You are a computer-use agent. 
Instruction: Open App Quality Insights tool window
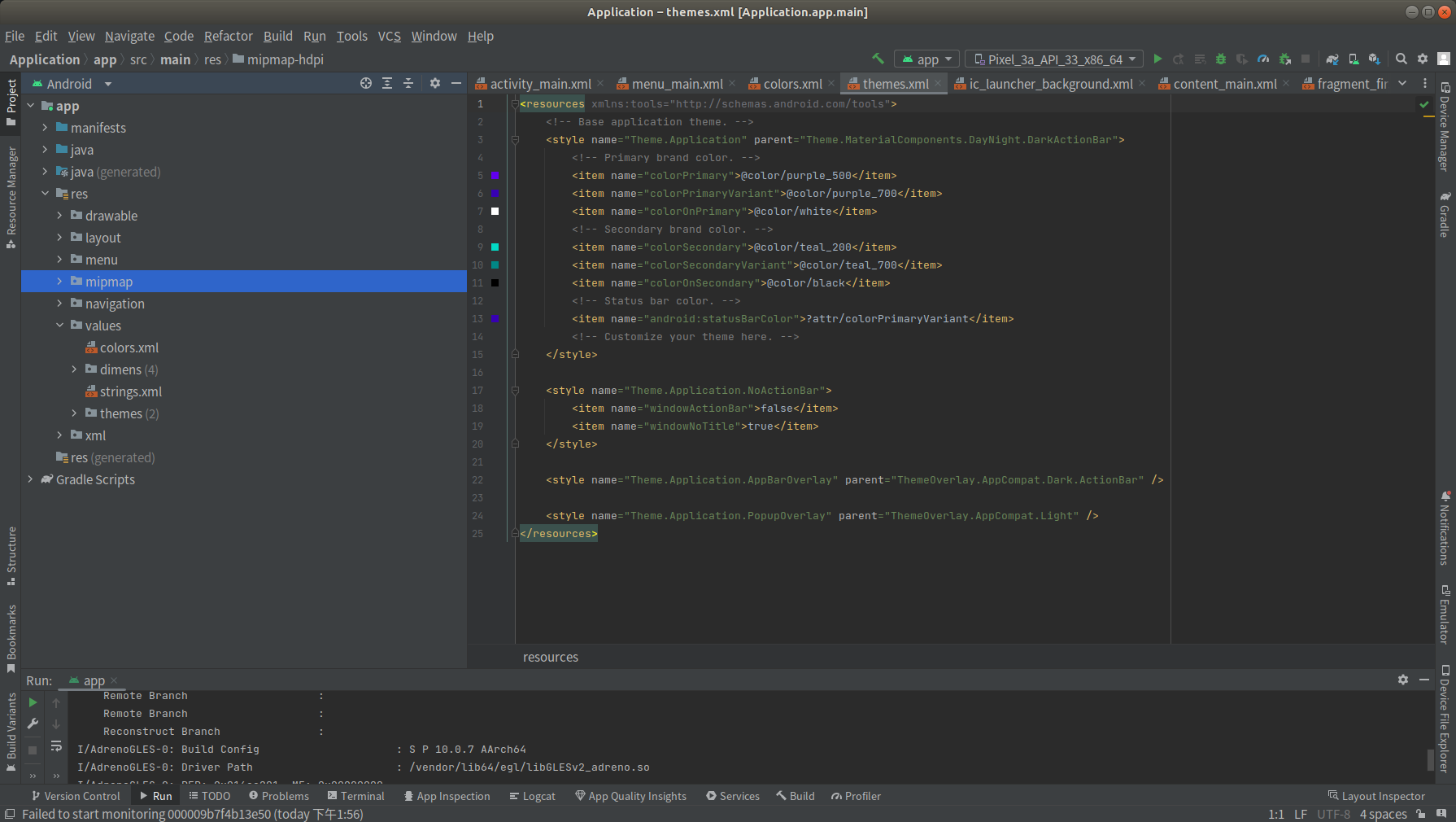pyautogui.click(x=630, y=796)
